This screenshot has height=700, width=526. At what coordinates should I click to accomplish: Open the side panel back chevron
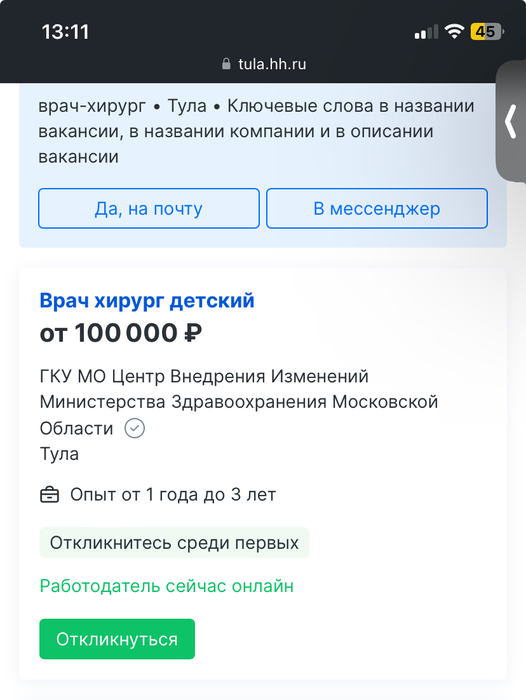click(x=511, y=121)
